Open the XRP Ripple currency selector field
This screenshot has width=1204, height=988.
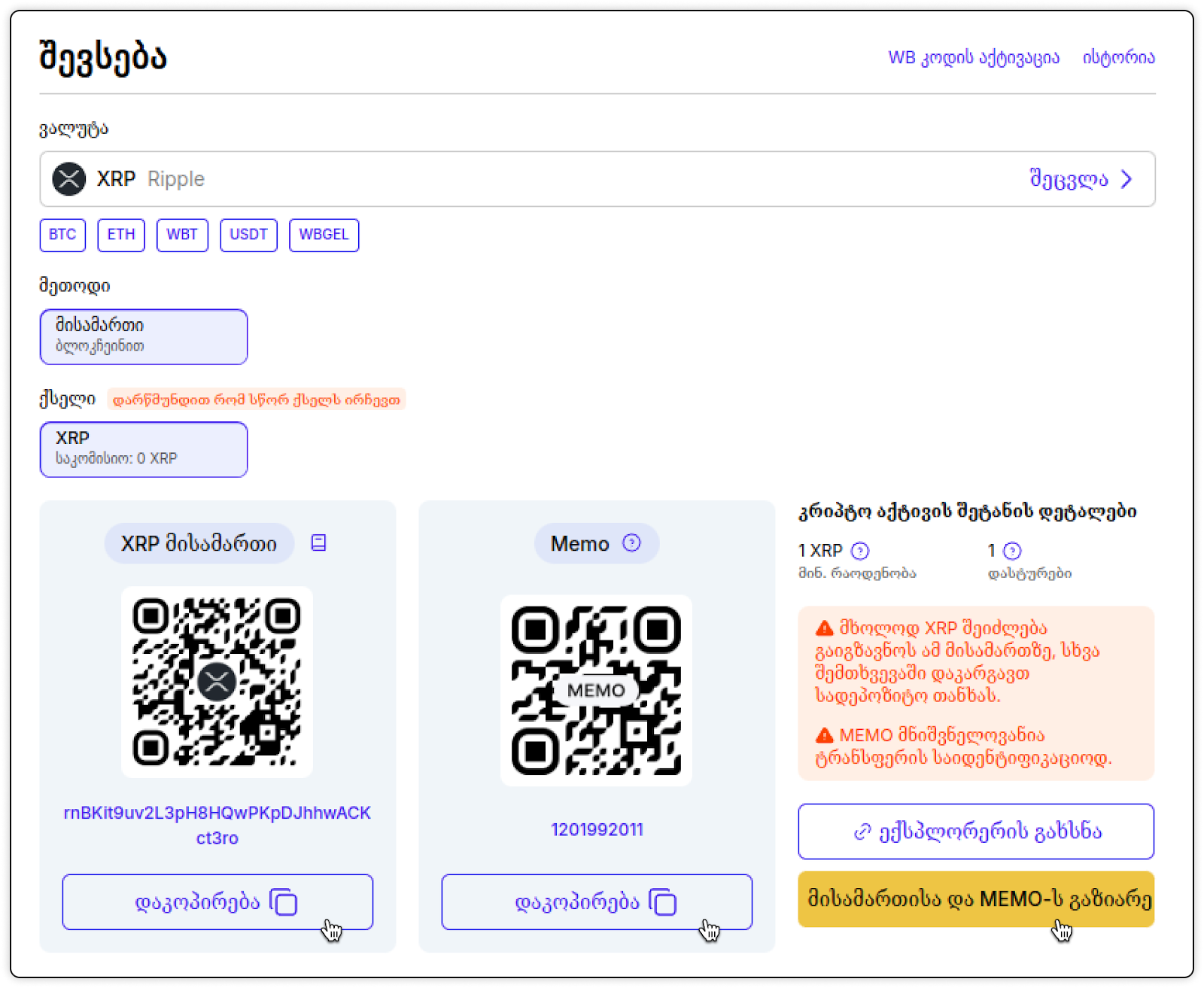point(597,179)
